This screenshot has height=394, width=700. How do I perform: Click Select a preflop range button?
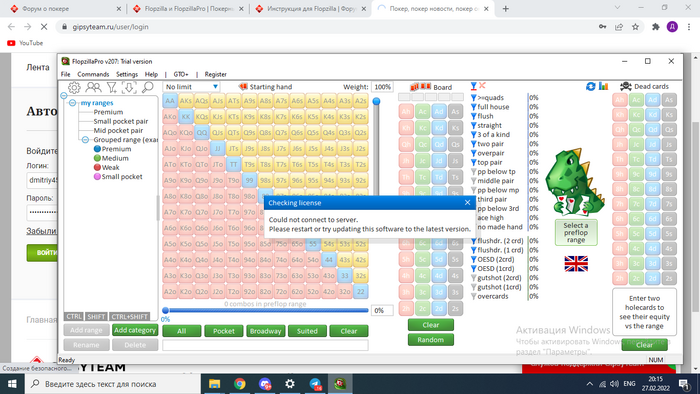(x=576, y=232)
